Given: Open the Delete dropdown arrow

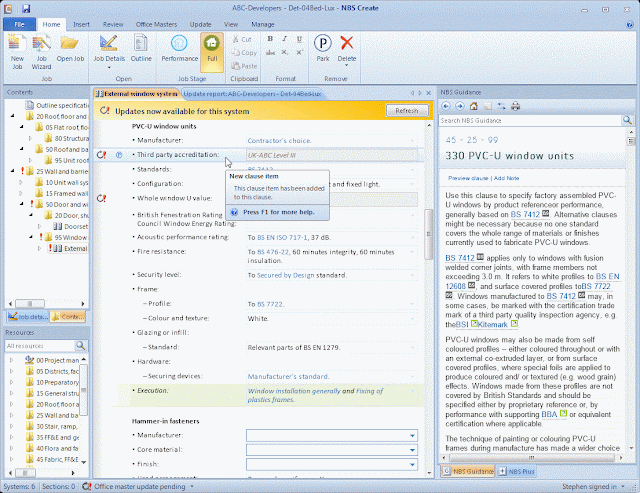Looking at the screenshot, I should 347,65.
